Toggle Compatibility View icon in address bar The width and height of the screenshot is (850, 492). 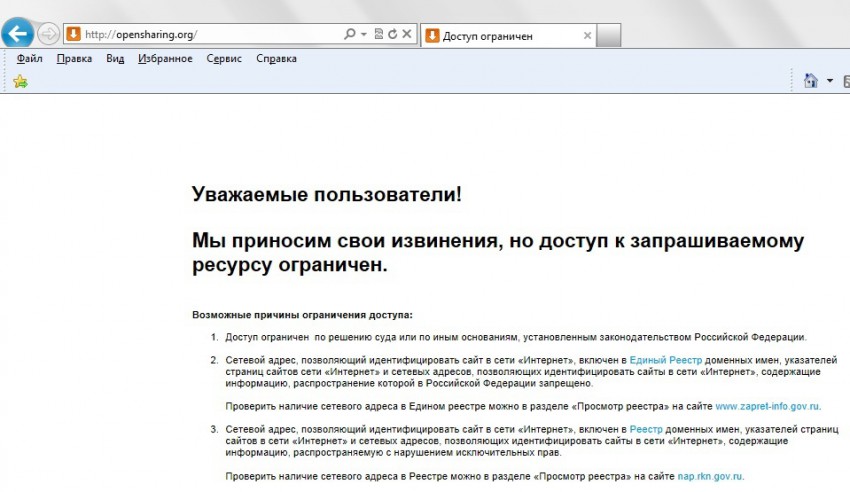(380, 35)
